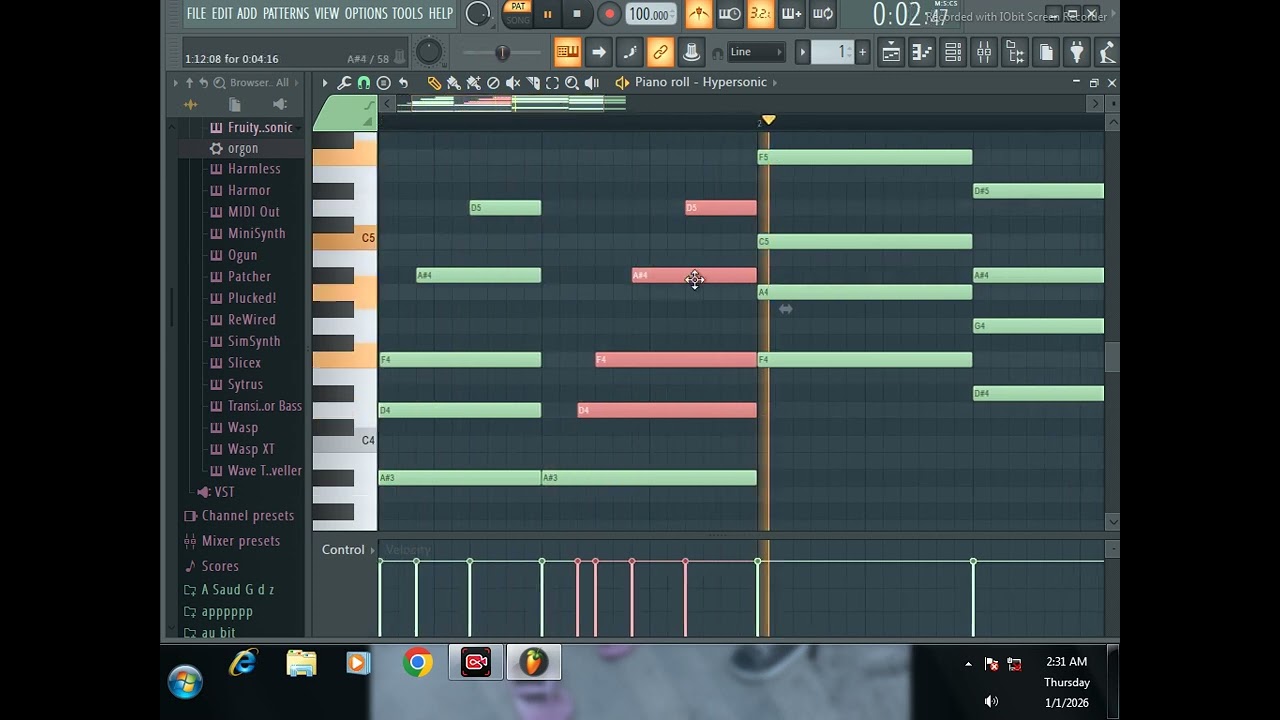
Task: Expand Channel presets folder
Action: click(x=248, y=516)
